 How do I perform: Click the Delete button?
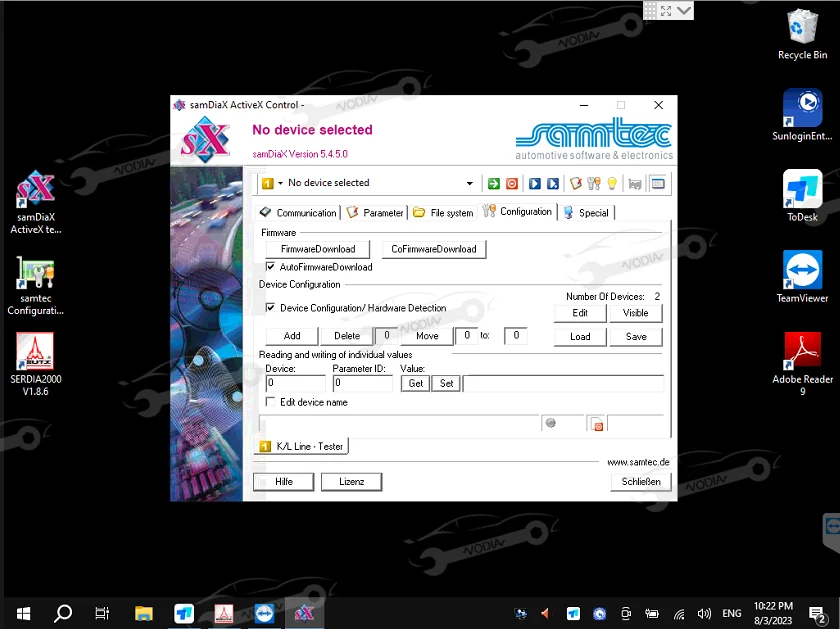click(x=347, y=336)
